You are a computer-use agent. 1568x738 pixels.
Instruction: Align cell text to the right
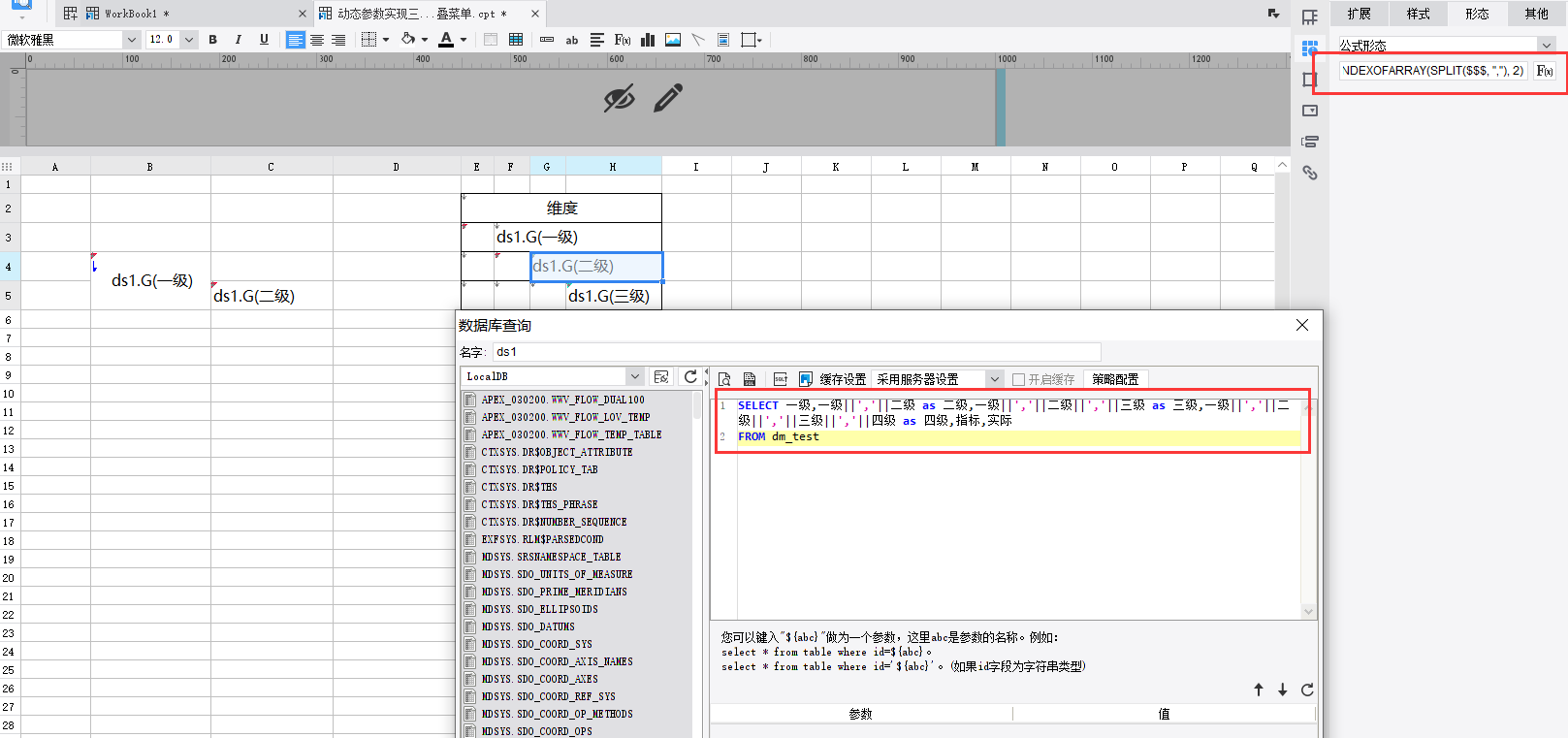coord(338,40)
